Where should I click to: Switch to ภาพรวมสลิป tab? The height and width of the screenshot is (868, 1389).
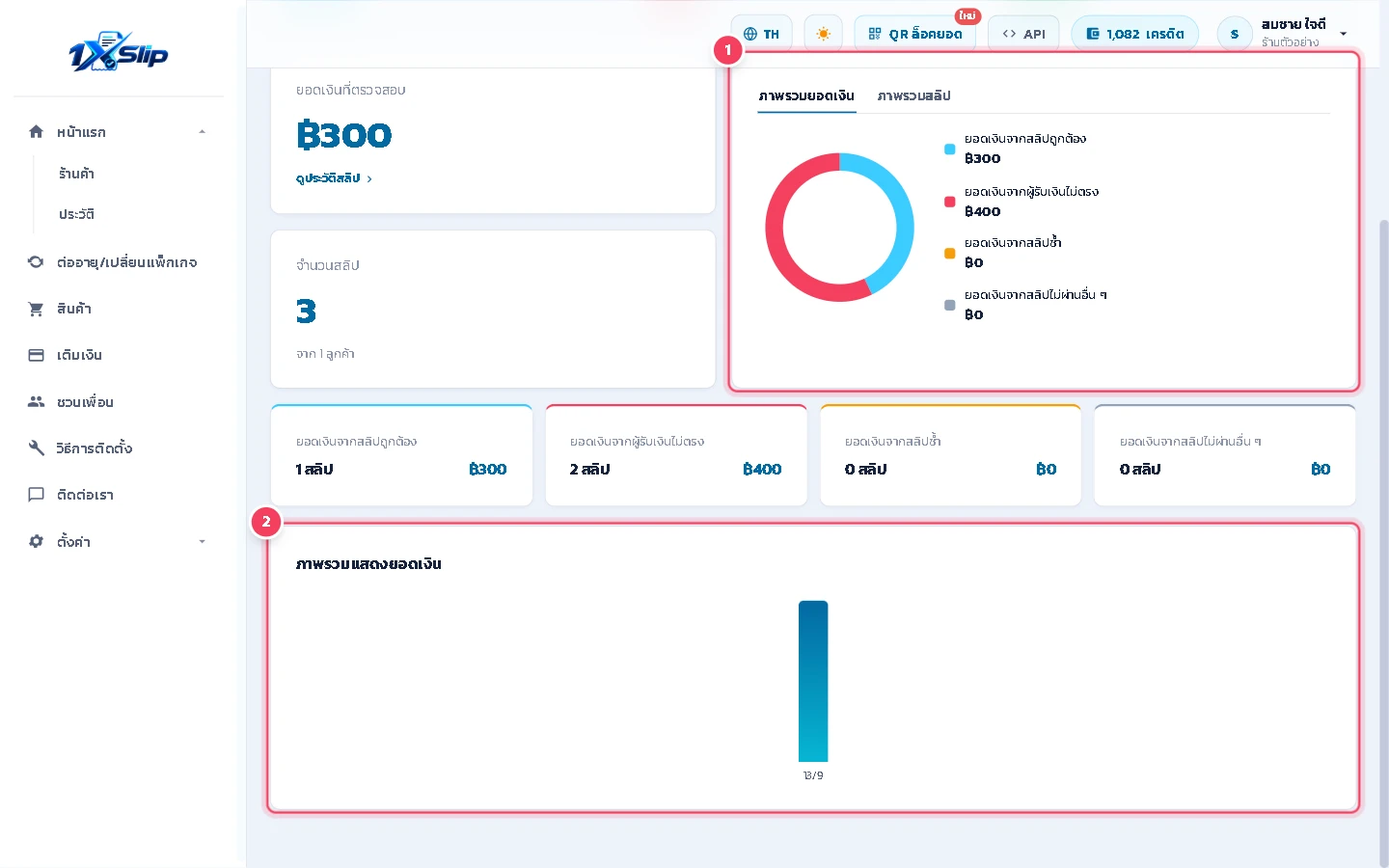(x=913, y=95)
